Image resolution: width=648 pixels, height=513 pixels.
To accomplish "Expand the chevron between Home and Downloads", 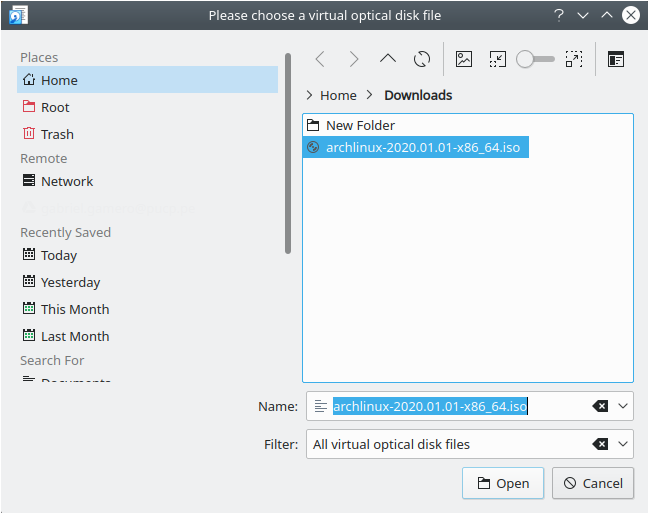I will pyautogui.click(x=369, y=95).
